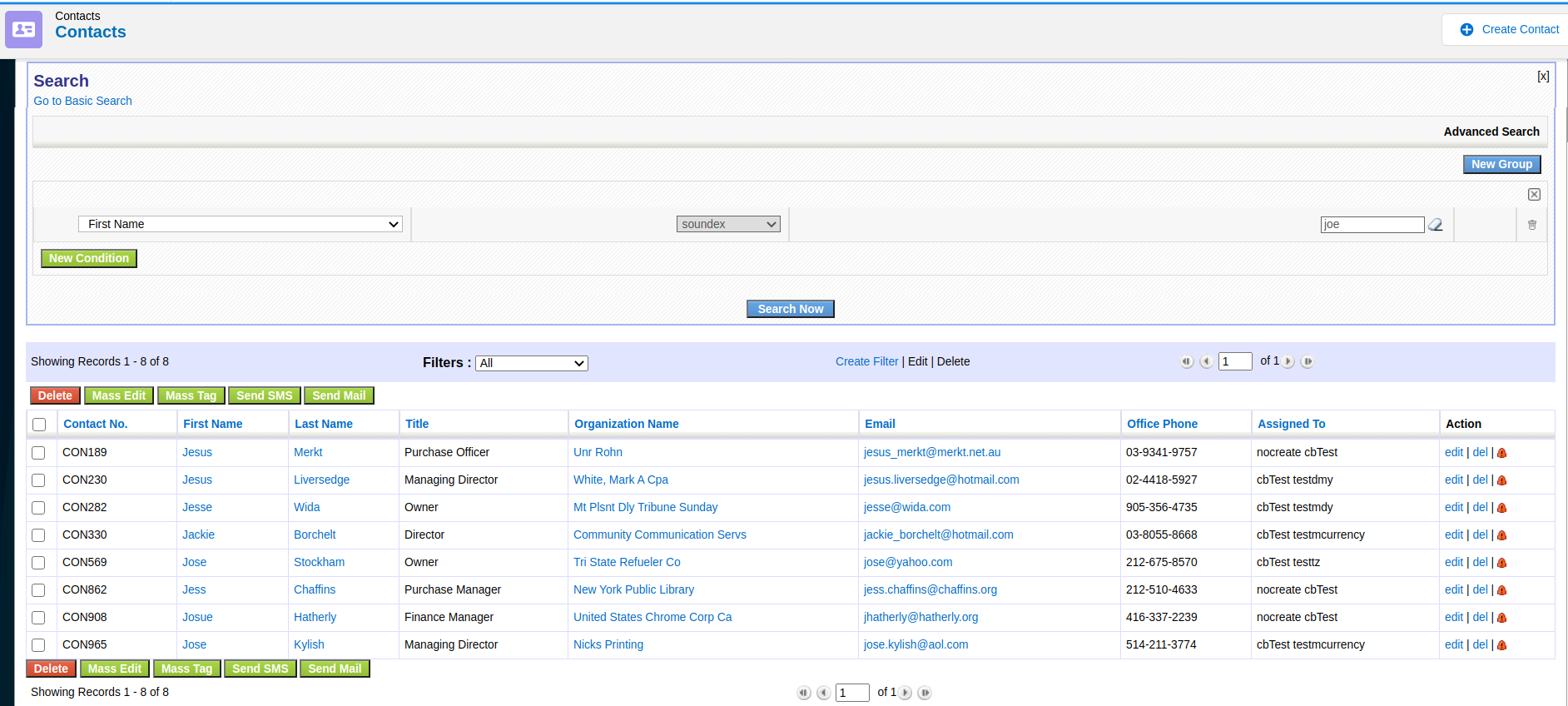1568x706 pixels.
Task: Go to last page in top pager
Action: pyautogui.click(x=1307, y=361)
